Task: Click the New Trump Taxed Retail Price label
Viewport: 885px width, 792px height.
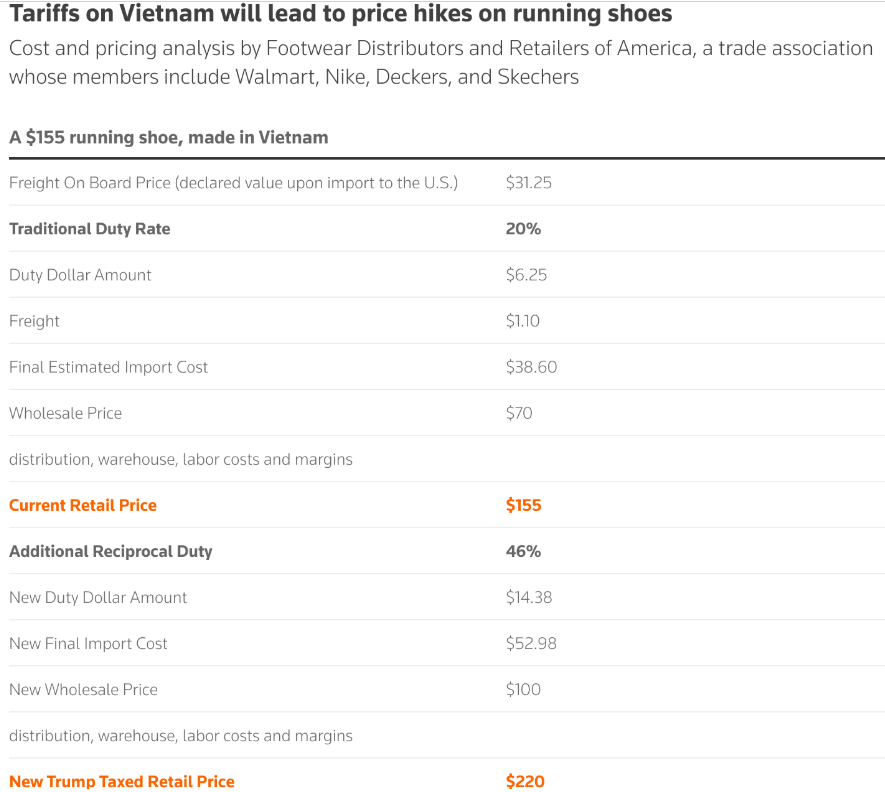Action: (x=122, y=781)
